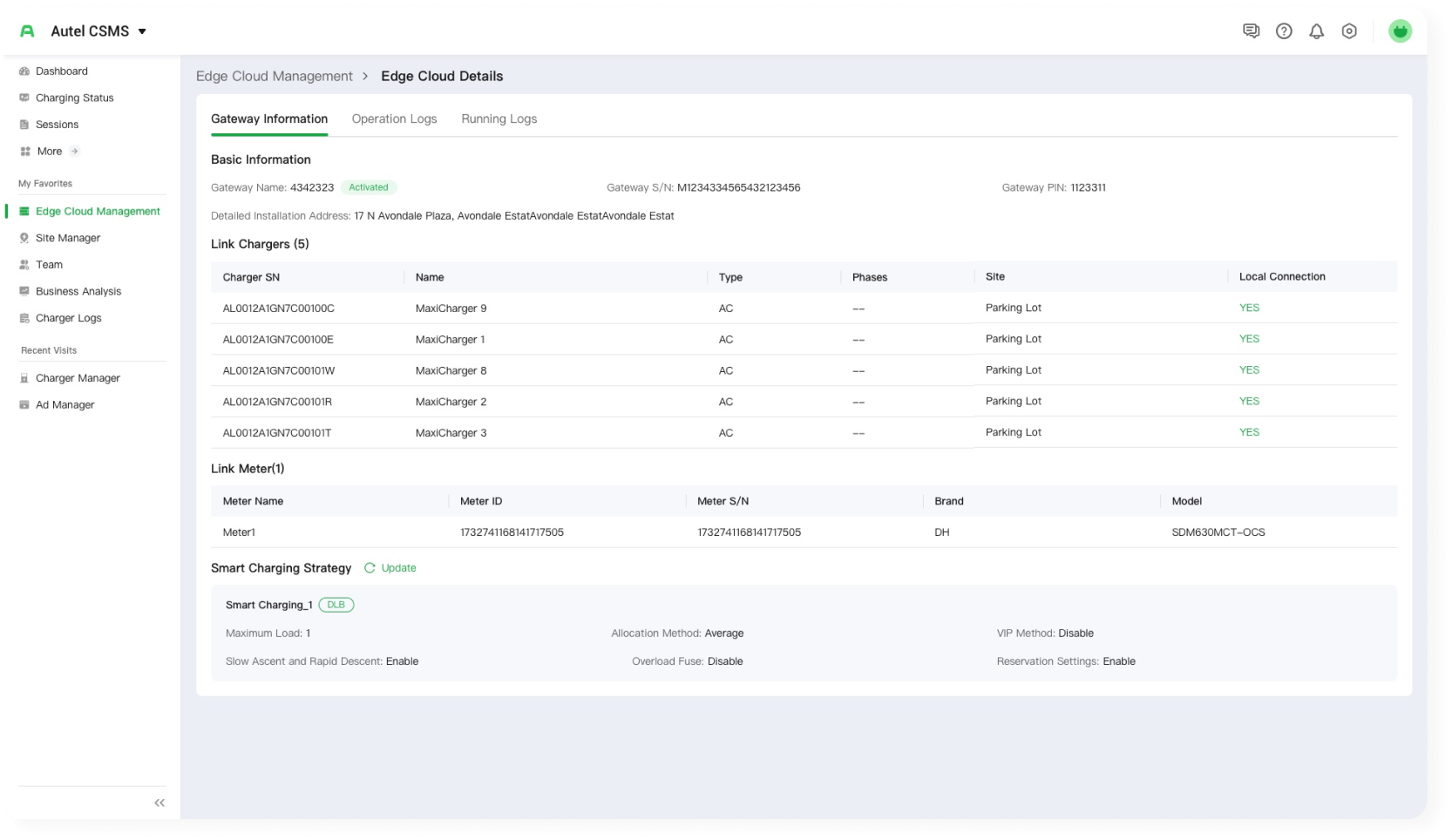Image resolution: width=1452 pixels, height=840 pixels.
Task: Open the notifications bell
Action: coord(1316,31)
